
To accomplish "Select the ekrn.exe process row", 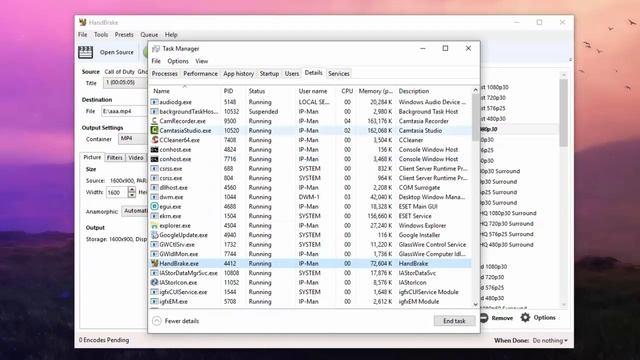I will coord(311,216).
